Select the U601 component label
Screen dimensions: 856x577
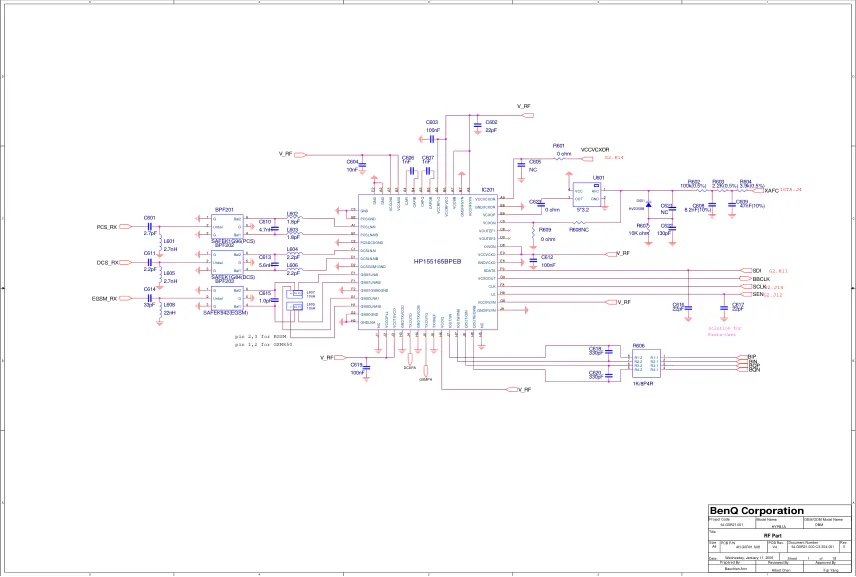click(x=599, y=178)
